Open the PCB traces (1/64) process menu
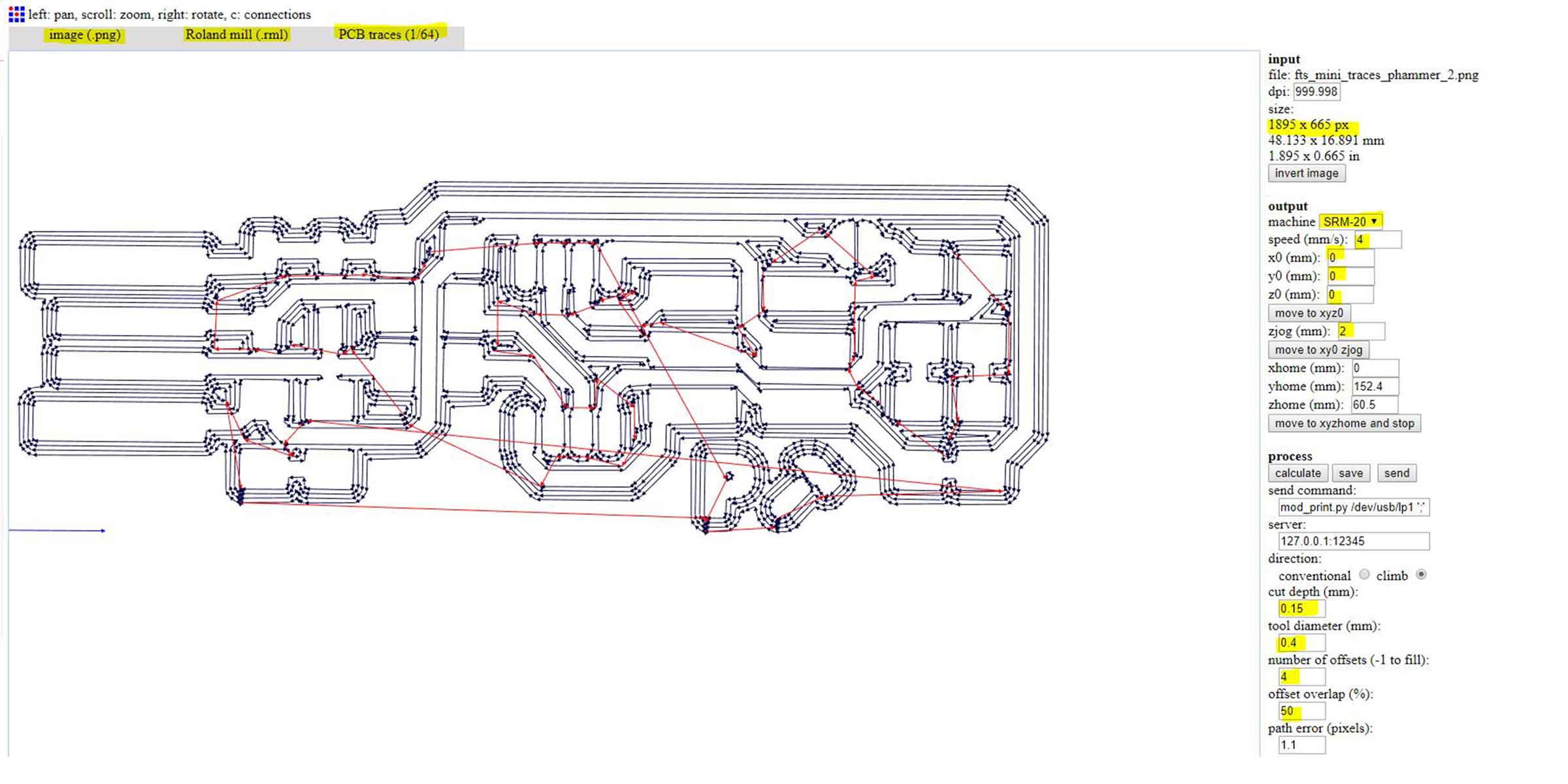This screenshot has height=784, width=1568. click(389, 35)
